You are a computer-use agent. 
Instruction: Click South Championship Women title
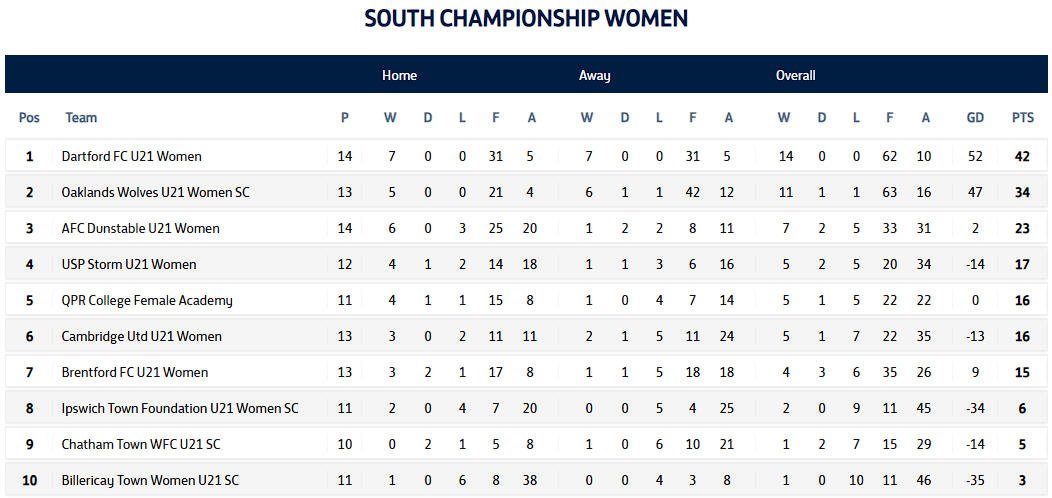pos(526,19)
